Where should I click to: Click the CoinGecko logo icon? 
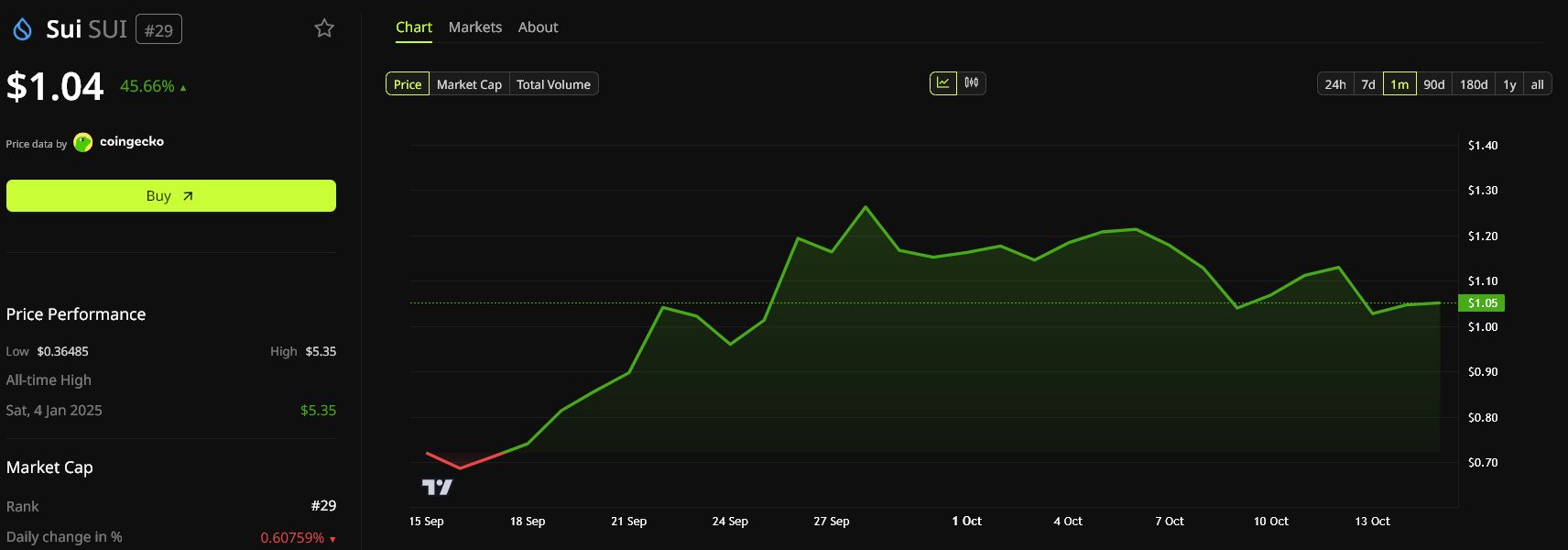(x=83, y=142)
